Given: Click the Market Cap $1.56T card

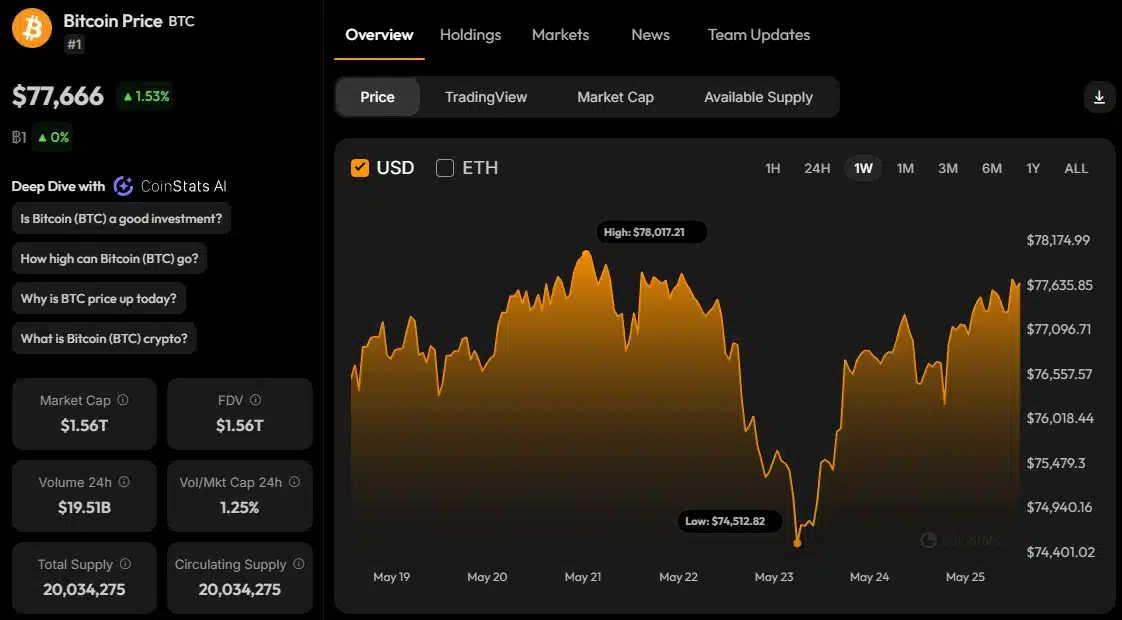Looking at the screenshot, I should click(84, 414).
